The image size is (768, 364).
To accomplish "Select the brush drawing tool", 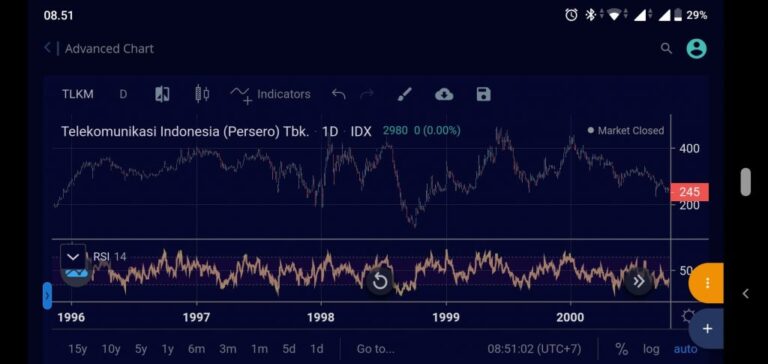I will point(405,94).
